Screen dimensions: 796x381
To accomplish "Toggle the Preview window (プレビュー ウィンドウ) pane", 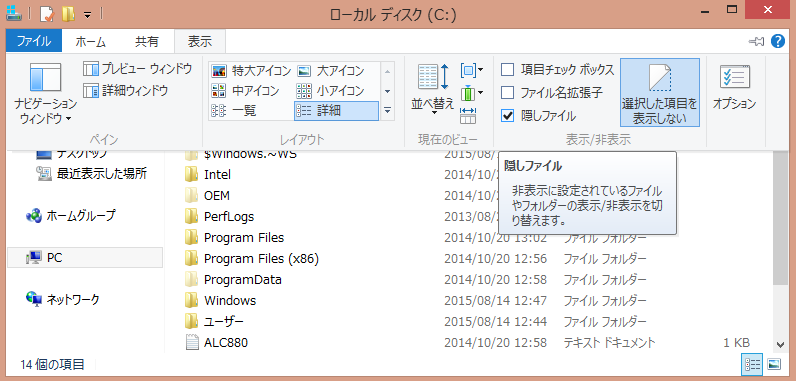I will [x=138, y=69].
